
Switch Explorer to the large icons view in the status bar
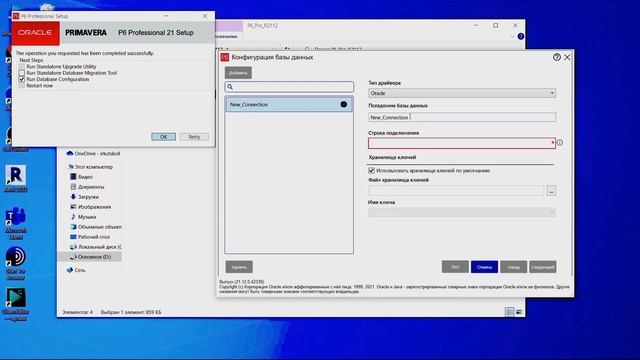tap(519, 312)
